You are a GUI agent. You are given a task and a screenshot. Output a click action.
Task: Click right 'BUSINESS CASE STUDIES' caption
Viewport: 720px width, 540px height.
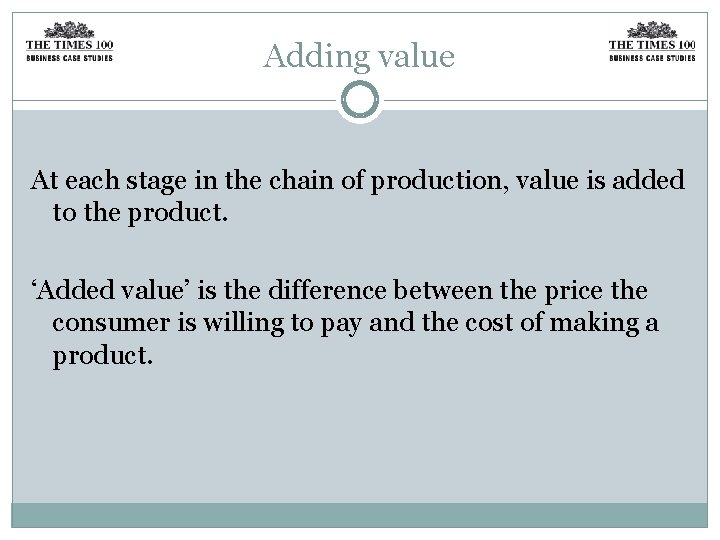tap(652, 58)
